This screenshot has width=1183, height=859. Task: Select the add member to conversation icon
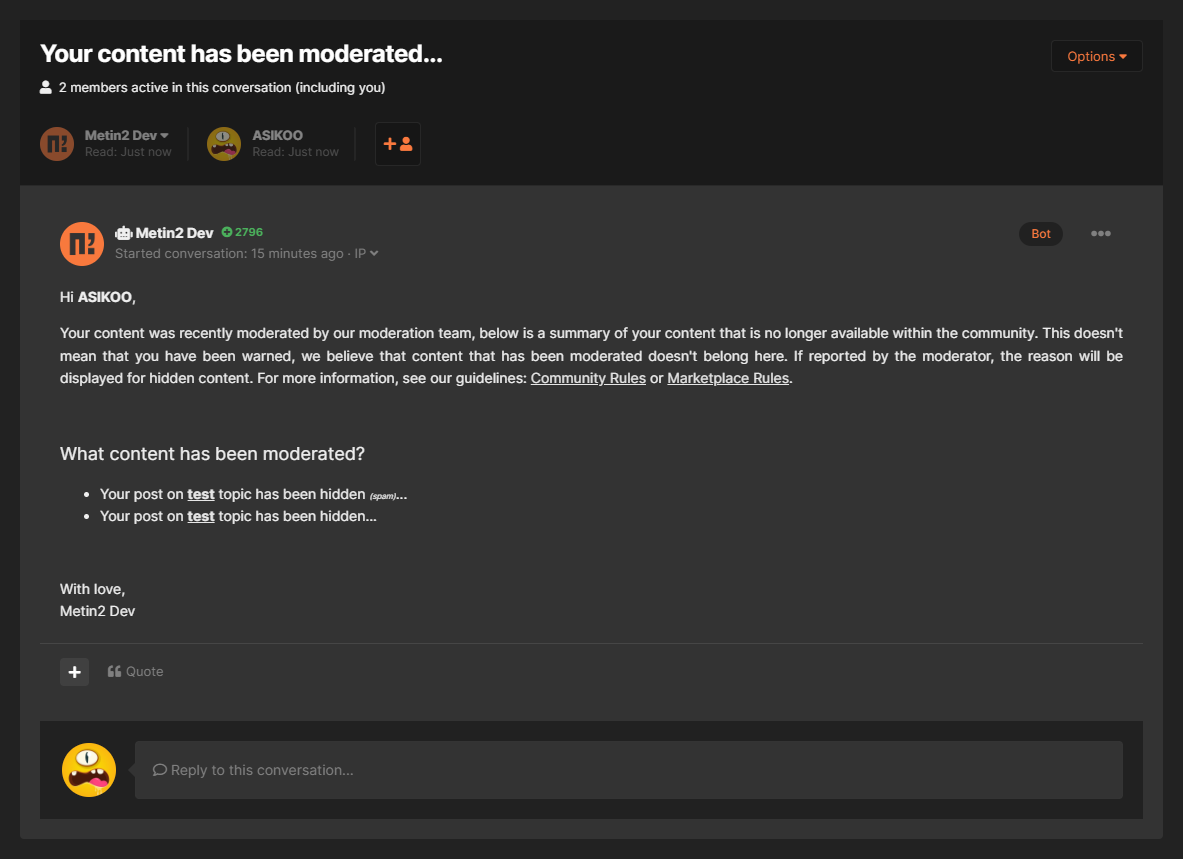397,143
